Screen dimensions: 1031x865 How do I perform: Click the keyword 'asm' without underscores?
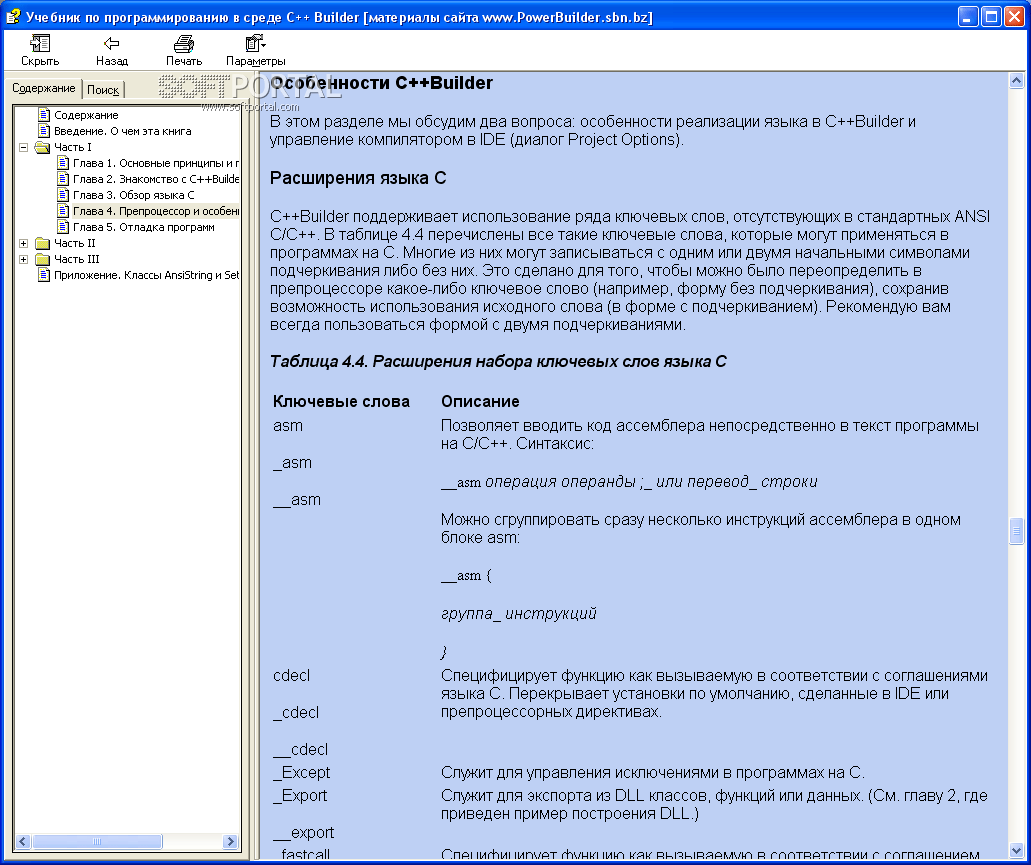pos(288,426)
